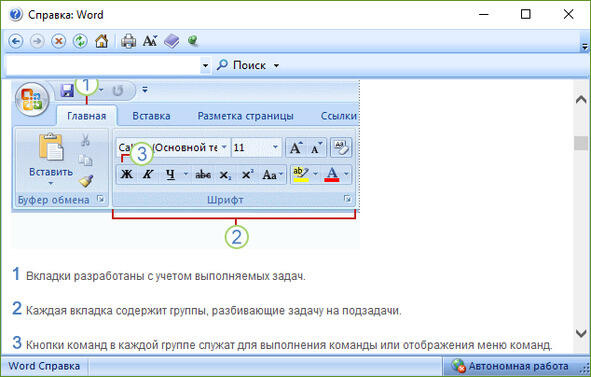Viewport: 591px width, 377px height.
Task: Click the vertical scrollbar thumb
Action: pyautogui.click(x=581, y=143)
